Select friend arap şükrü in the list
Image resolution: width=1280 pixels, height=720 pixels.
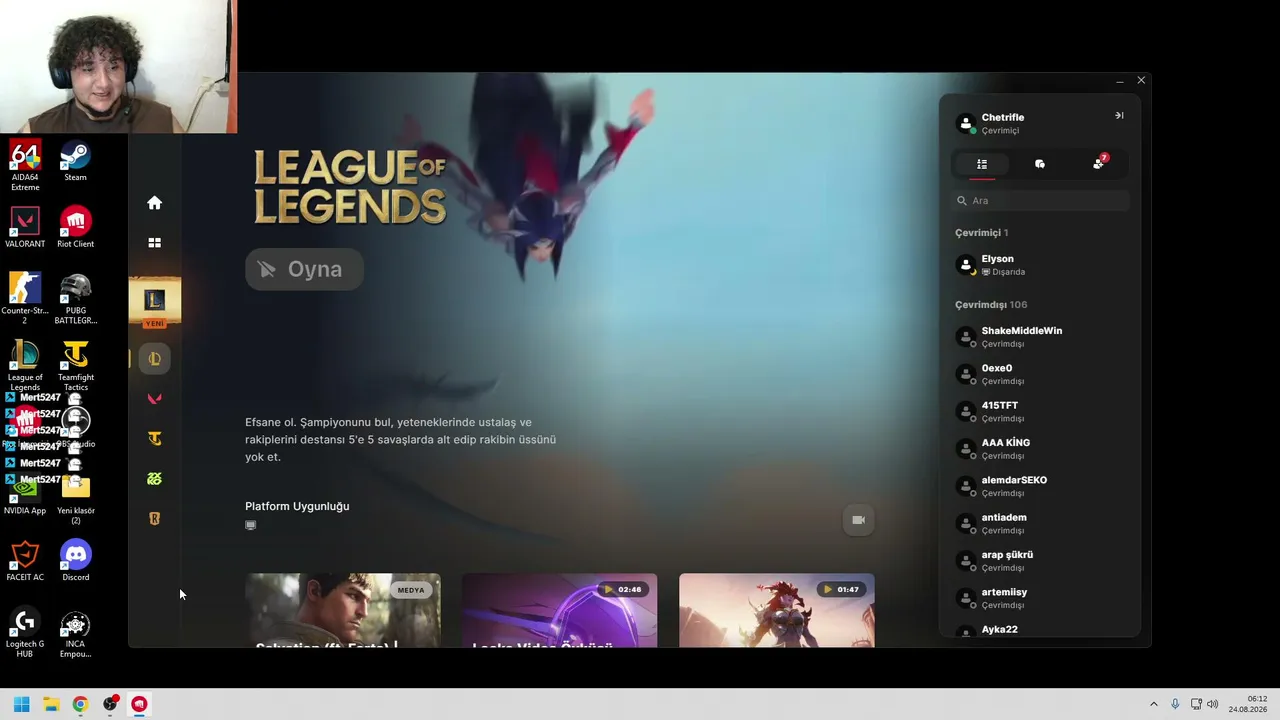(x=1040, y=561)
